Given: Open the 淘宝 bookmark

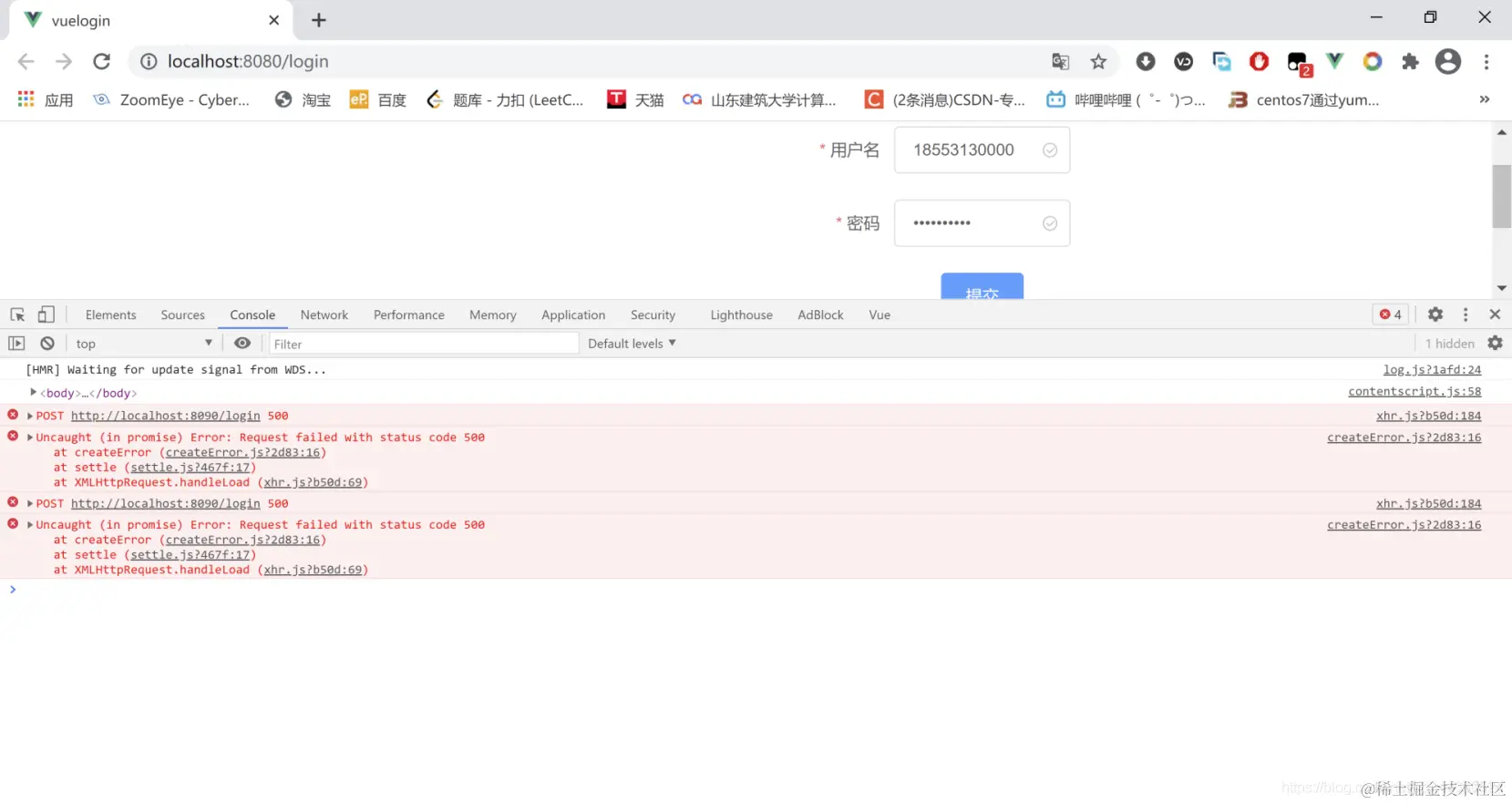Looking at the screenshot, I should [303, 99].
